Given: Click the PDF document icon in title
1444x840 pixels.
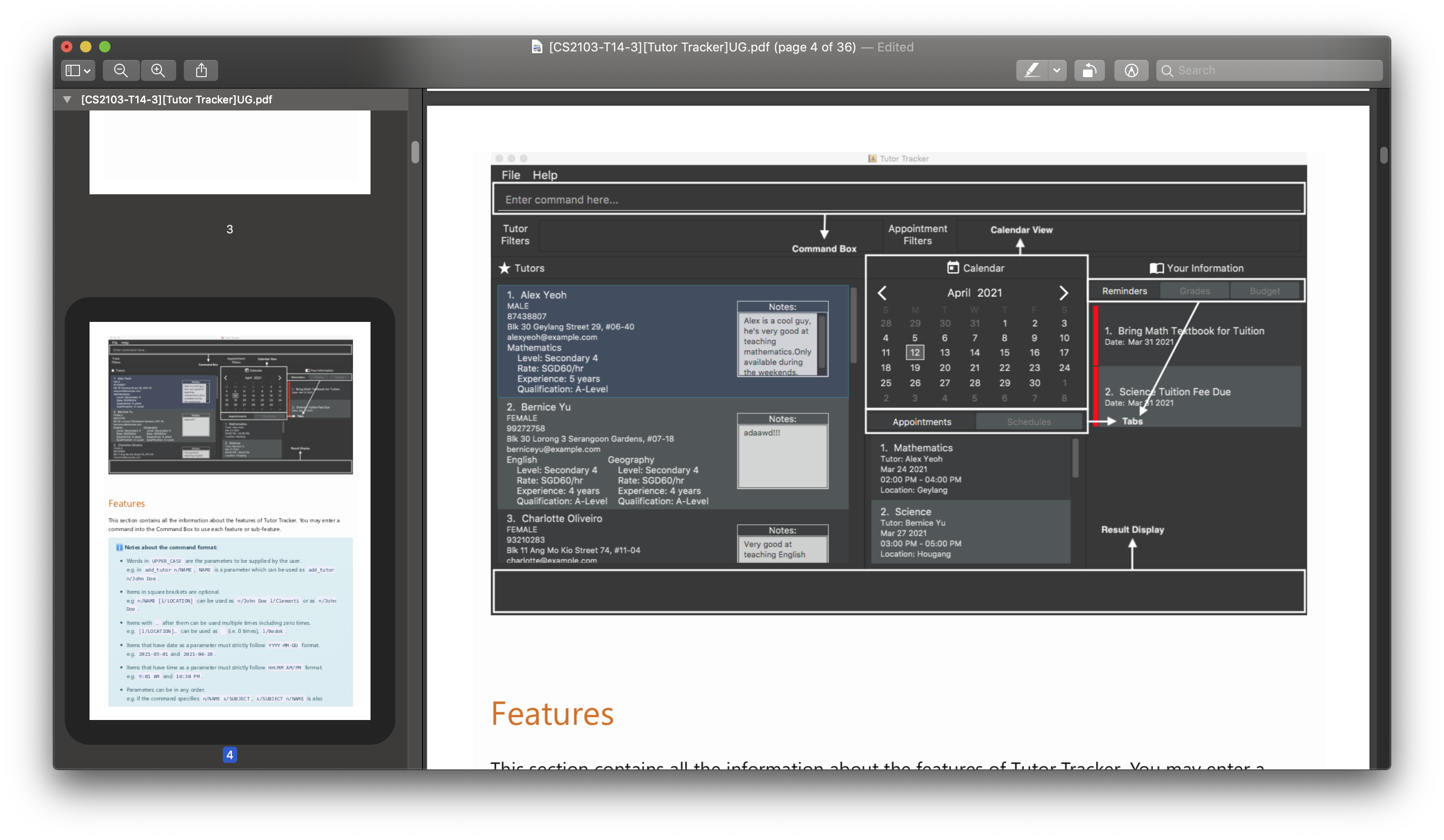Looking at the screenshot, I should tap(537, 47).
